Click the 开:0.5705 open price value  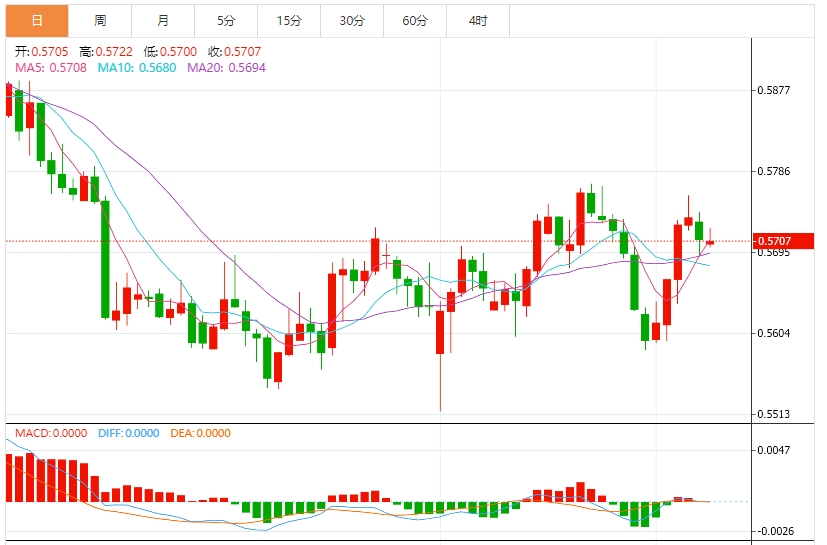pos(42,52)
